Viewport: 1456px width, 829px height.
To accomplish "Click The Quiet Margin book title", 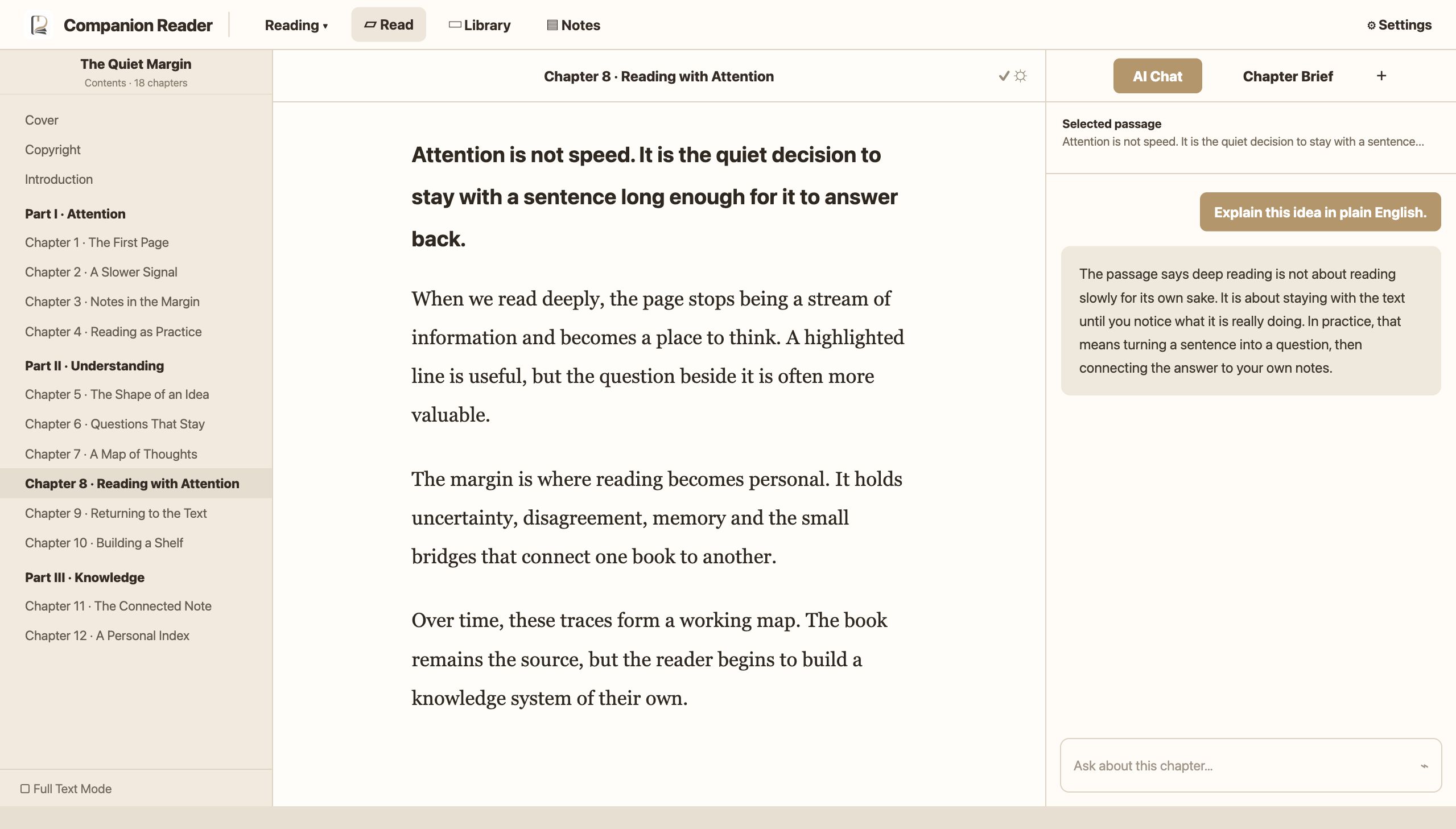I will [135, 64].
